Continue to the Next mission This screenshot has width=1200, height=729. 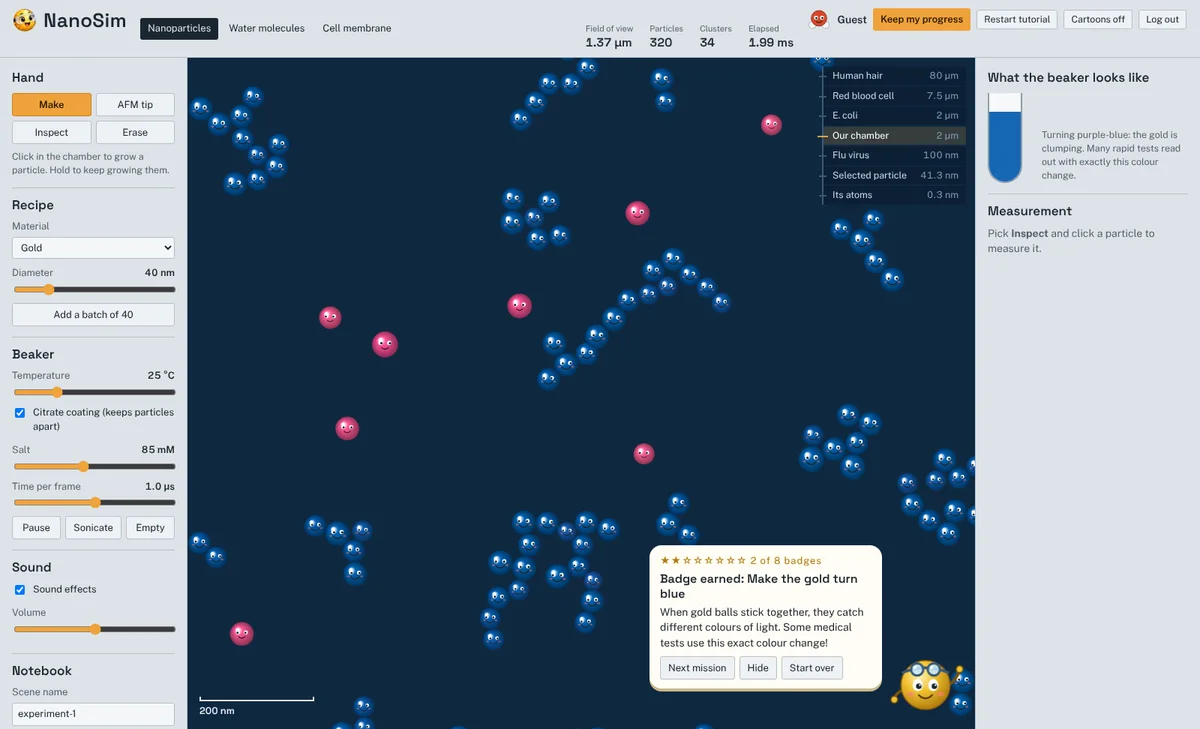tap(697, 668)
